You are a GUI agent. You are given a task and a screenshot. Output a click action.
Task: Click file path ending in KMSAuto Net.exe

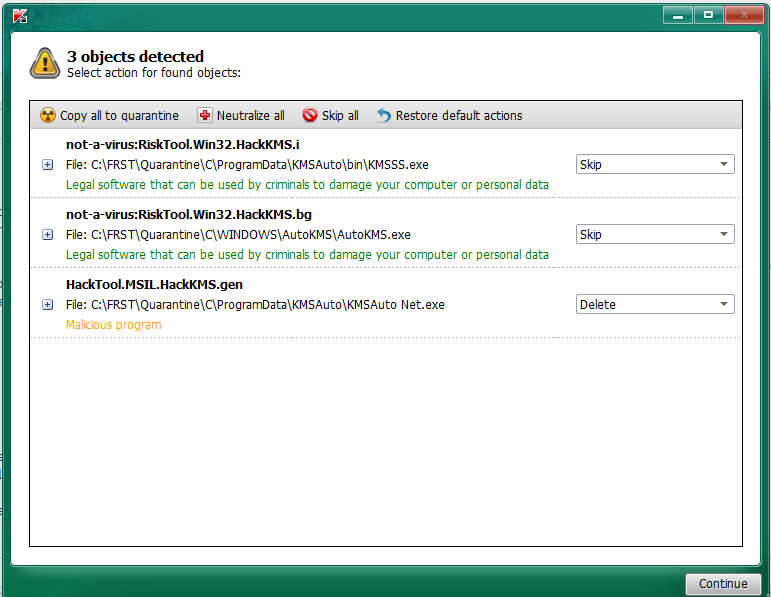coord(255,305)
